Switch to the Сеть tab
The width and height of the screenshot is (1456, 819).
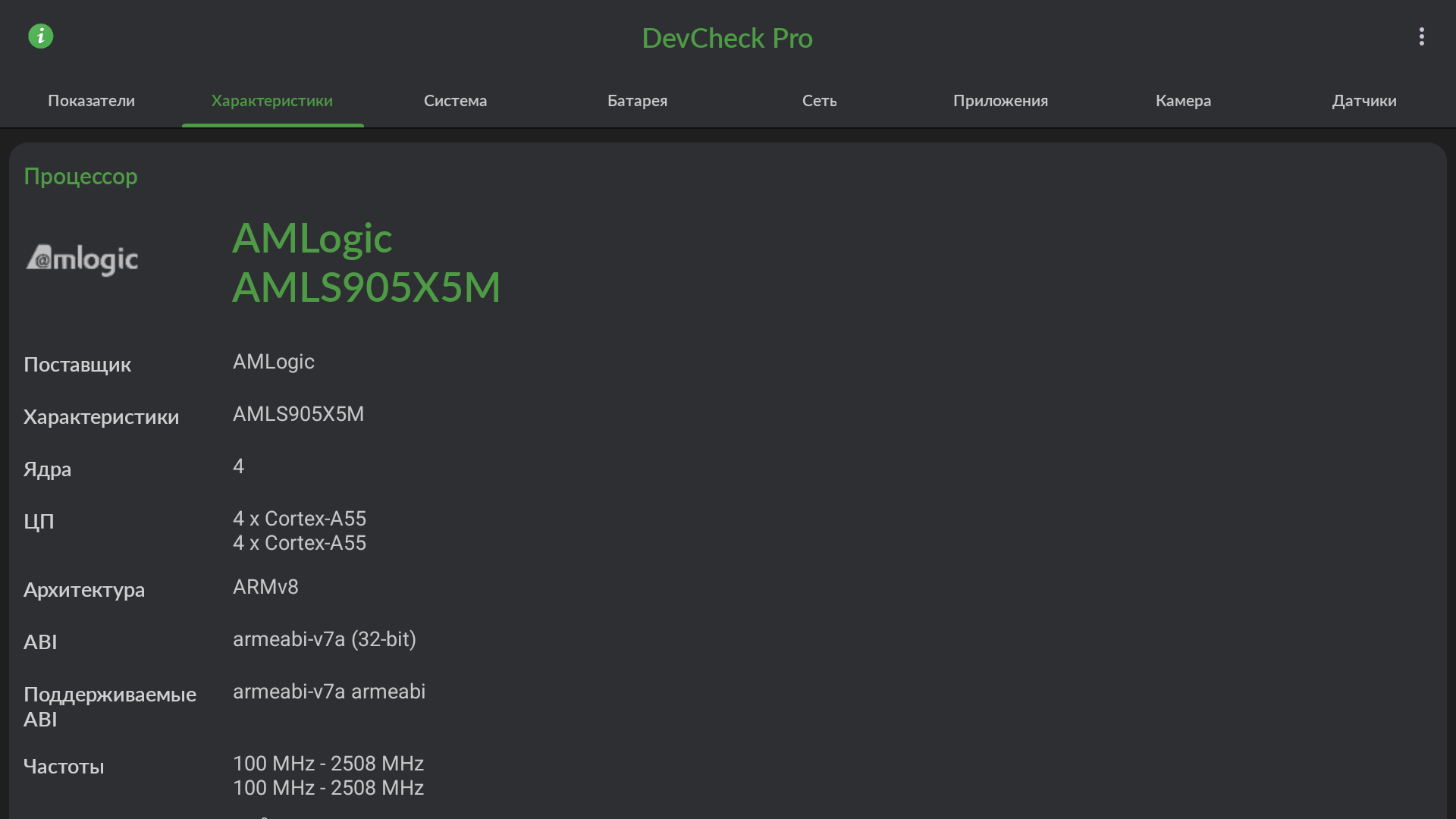(x=819, y=101)
